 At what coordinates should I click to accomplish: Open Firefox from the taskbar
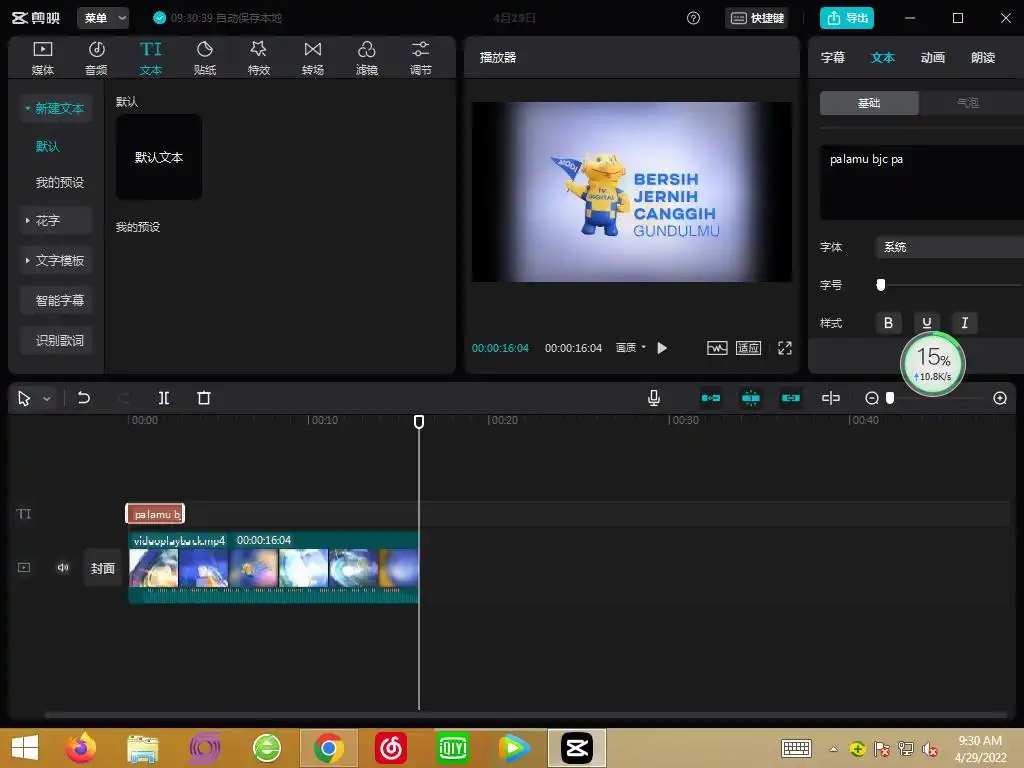[x=80, y=748]
